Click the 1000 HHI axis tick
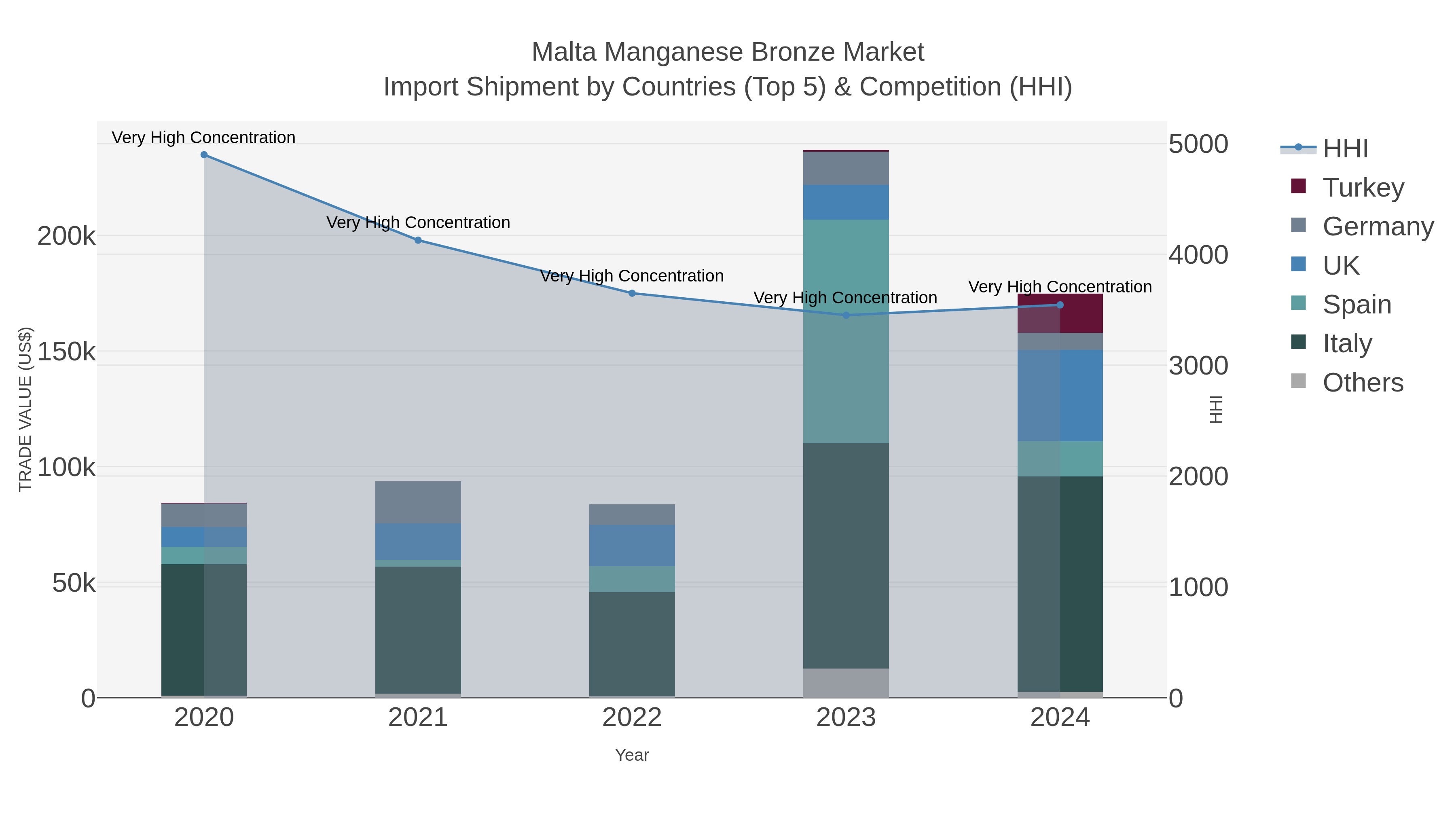Viewport: 1456px width, 819px height. pos(1198,587)
